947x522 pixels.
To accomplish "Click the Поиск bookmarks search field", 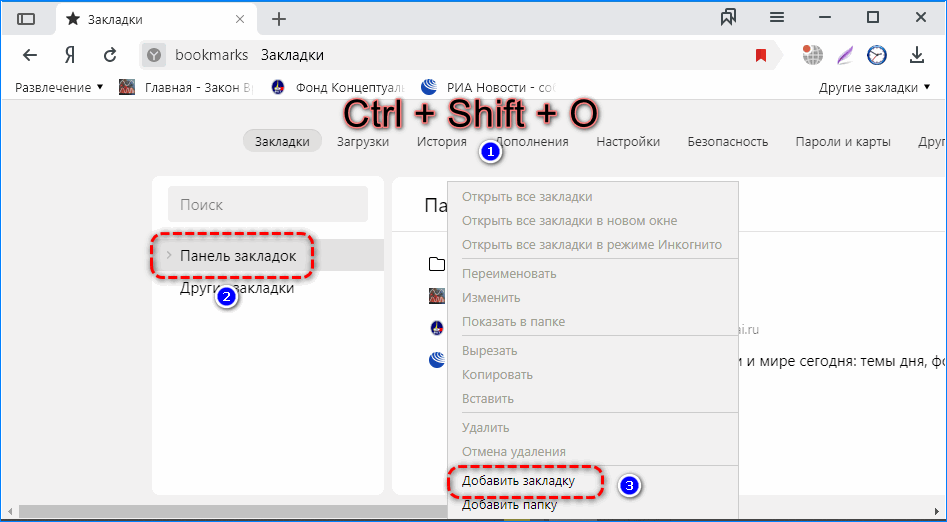I will (x=268, y=204).
